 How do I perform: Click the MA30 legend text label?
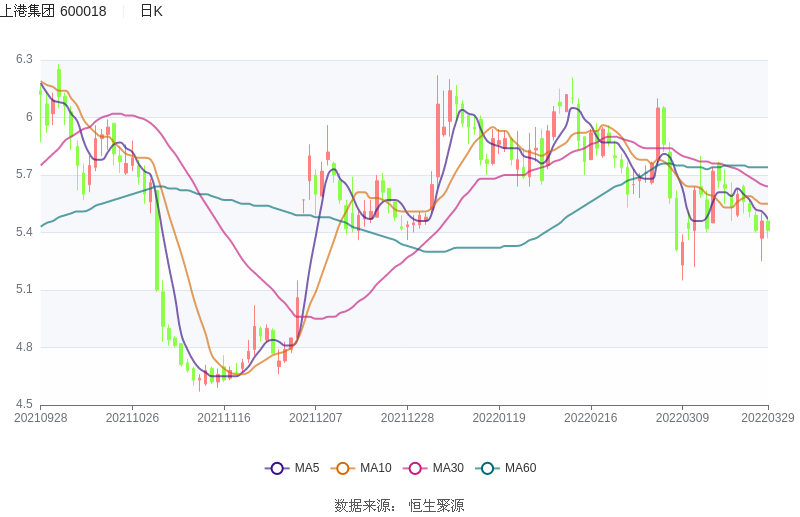[448, 468]
